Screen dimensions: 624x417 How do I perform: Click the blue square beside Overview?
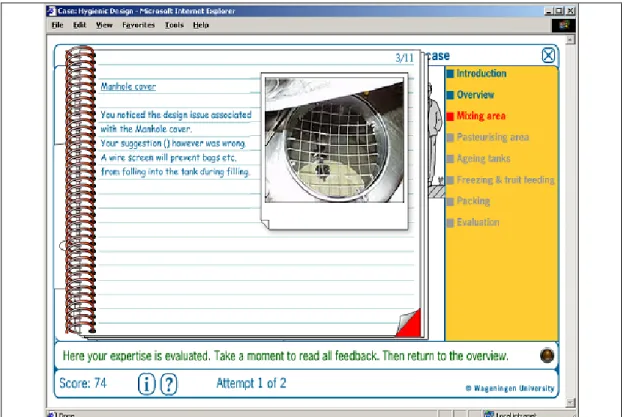450,95
